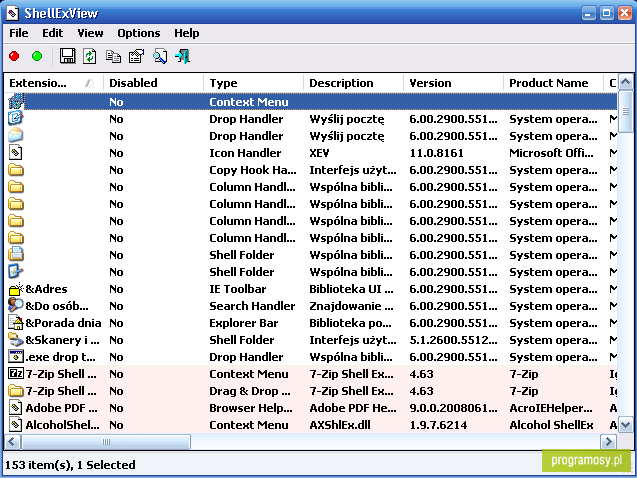
Task: Click the selected Context Menu row
Action: click(311, 102)
